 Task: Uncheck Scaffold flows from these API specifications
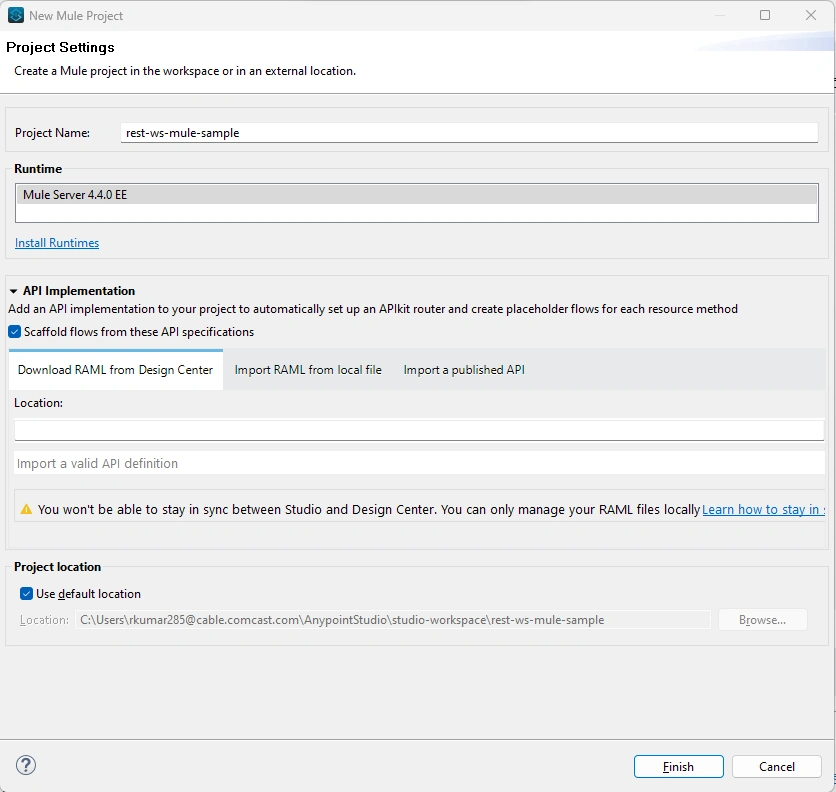pos(15,332)
